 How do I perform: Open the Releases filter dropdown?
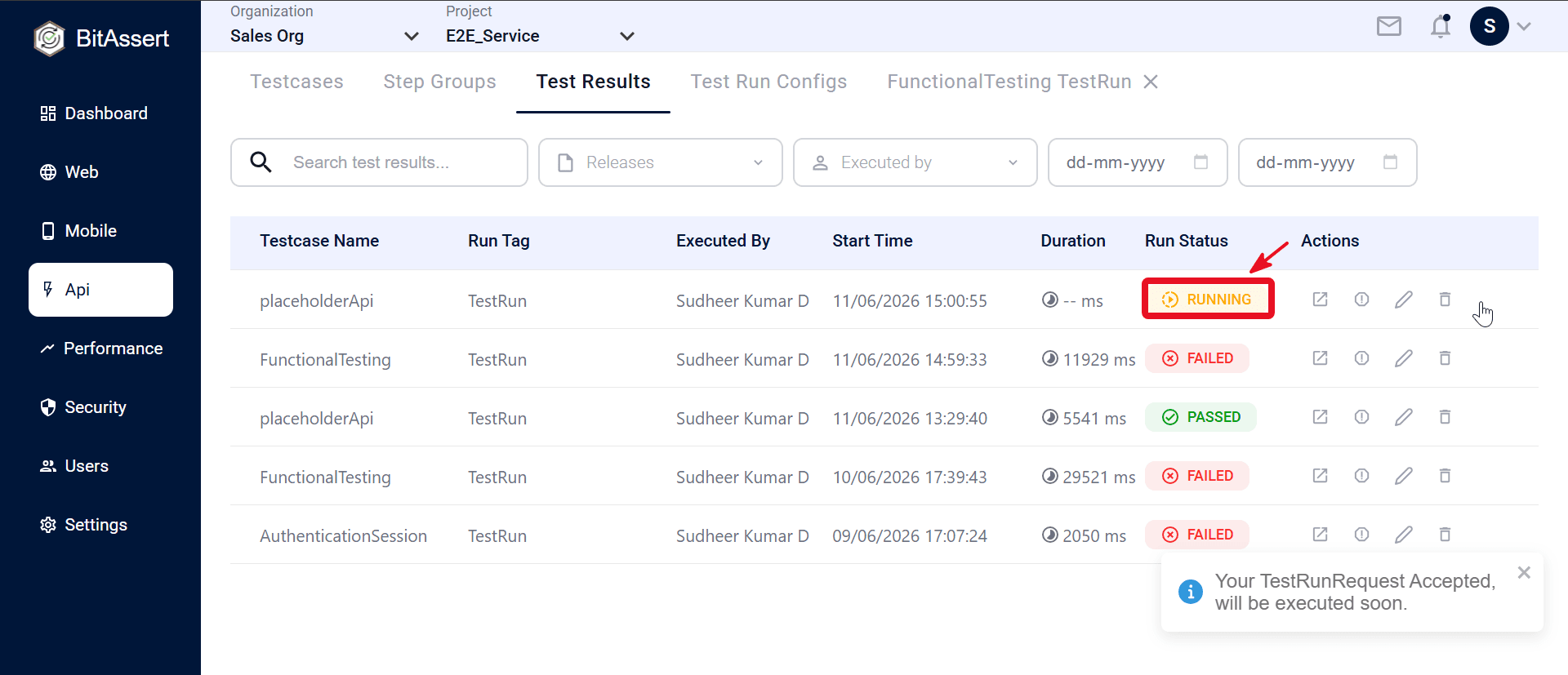660,162
